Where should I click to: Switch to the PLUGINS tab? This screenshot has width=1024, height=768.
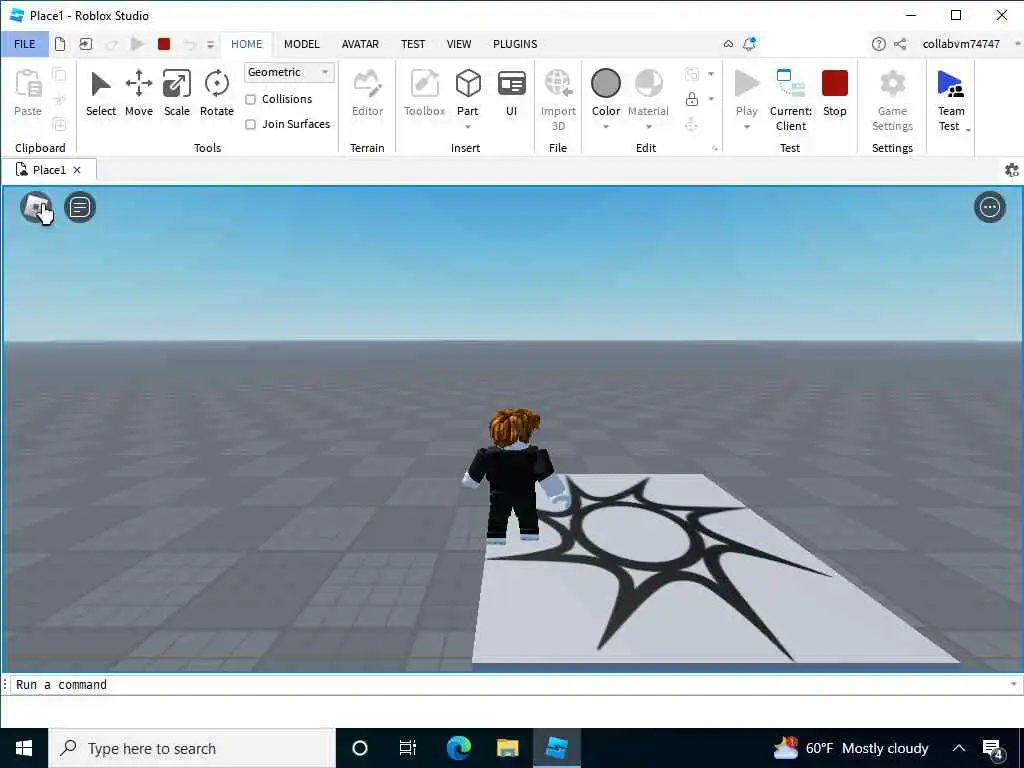515,44
